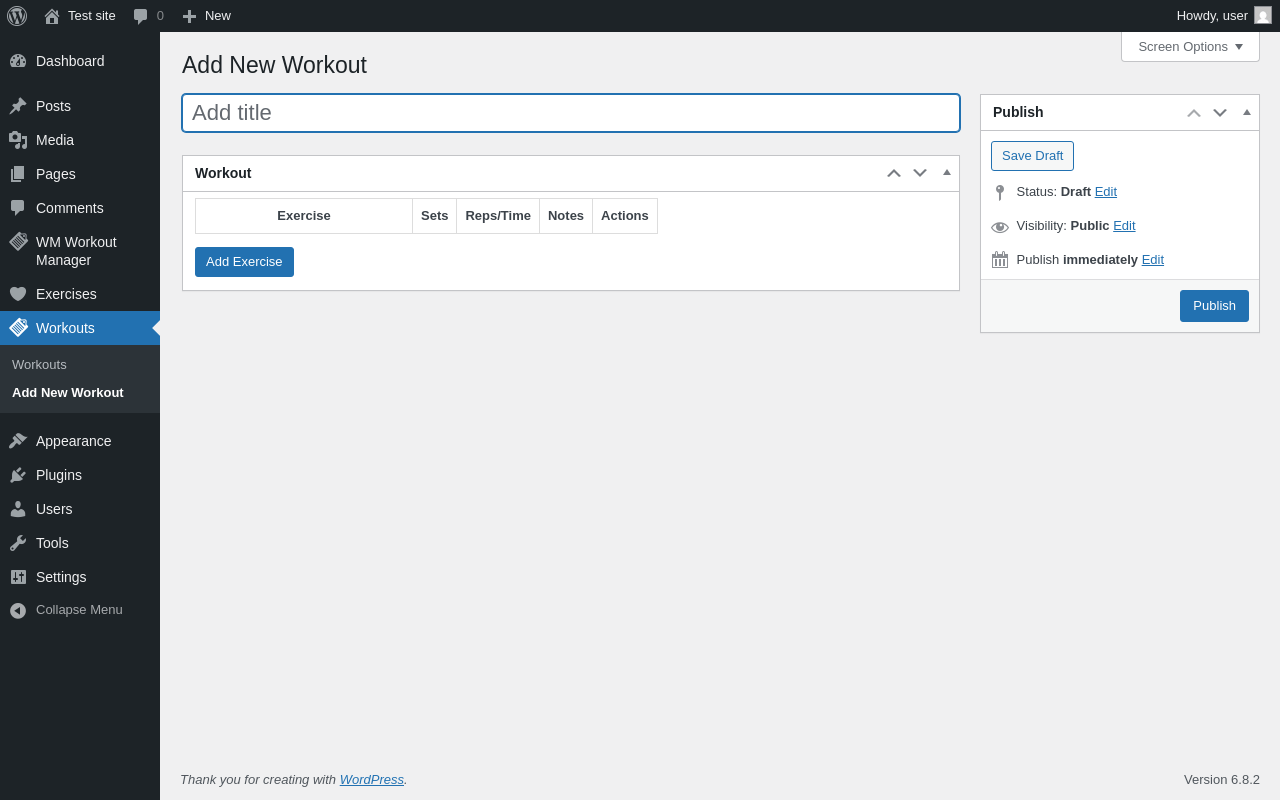Move Publish panel up with chevron
Screen dimensions: 1280x800
tap(1194, 113)
